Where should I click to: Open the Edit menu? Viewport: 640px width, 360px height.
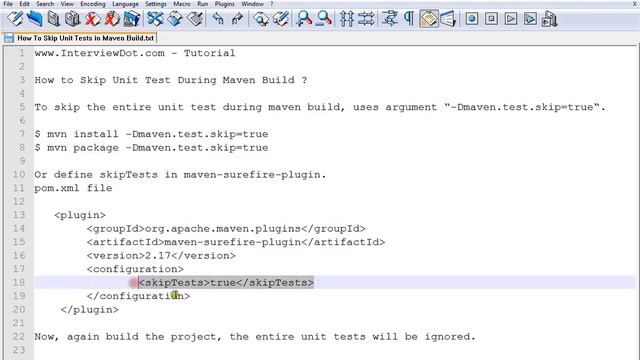click(x=24, y=4)
